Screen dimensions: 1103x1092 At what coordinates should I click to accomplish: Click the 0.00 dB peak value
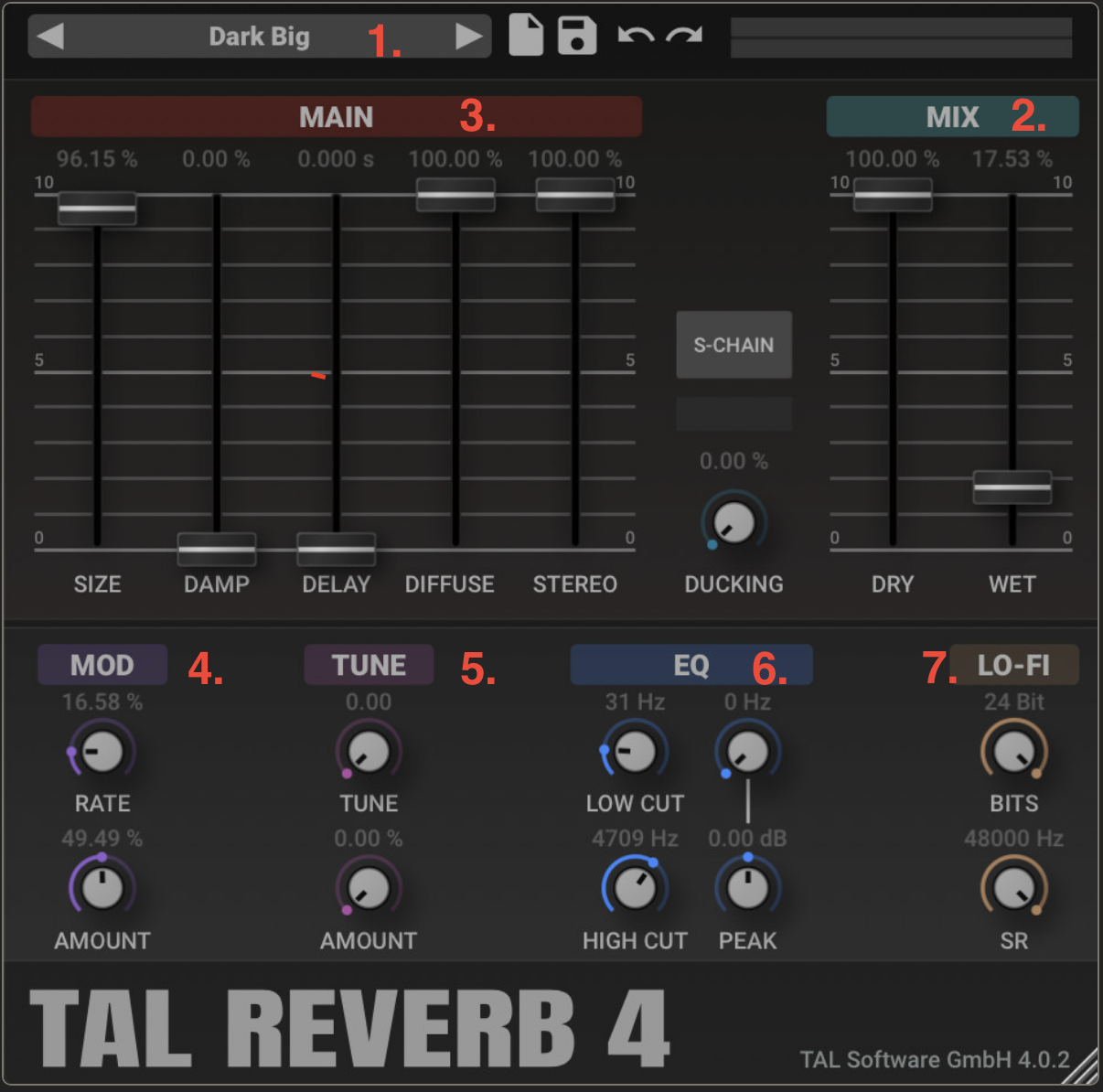click(x=748, y=839)
